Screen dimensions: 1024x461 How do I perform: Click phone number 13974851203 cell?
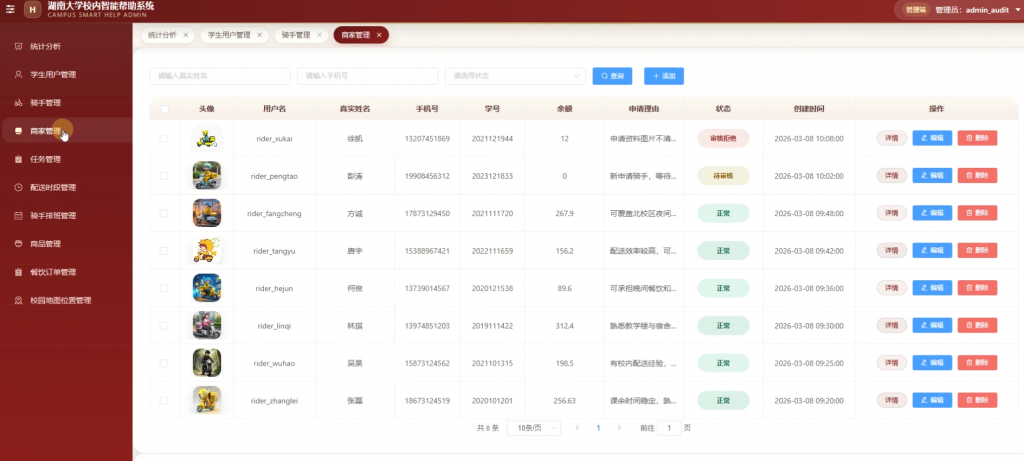click(x=427, y=325)
